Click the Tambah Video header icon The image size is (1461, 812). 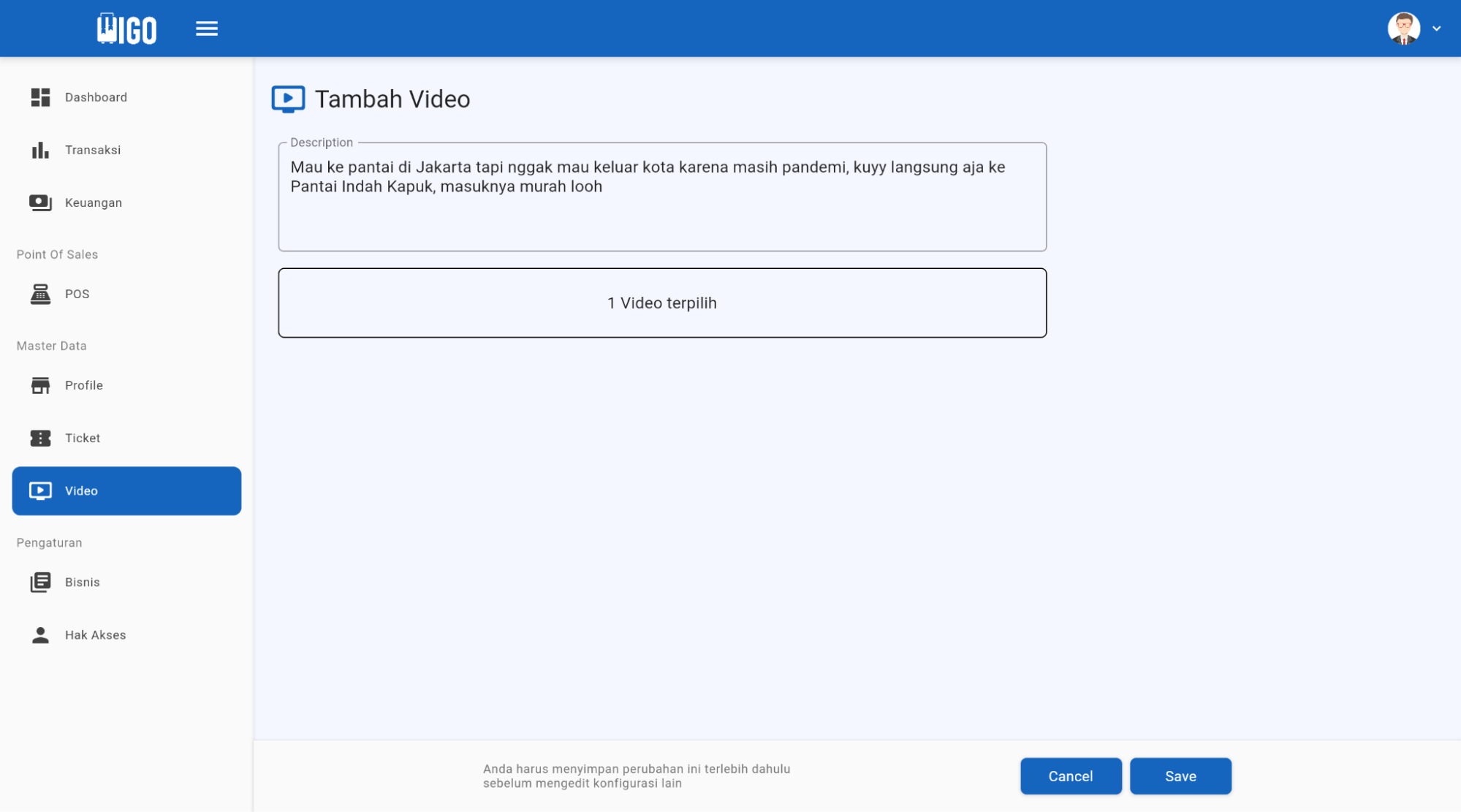288,98
